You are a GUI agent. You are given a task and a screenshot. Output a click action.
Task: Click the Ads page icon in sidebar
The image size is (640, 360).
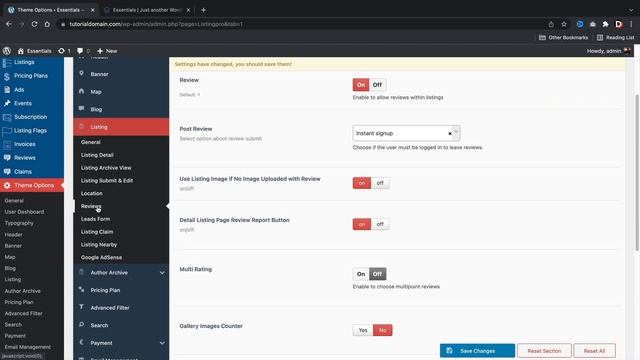click(x=7, y=90)
